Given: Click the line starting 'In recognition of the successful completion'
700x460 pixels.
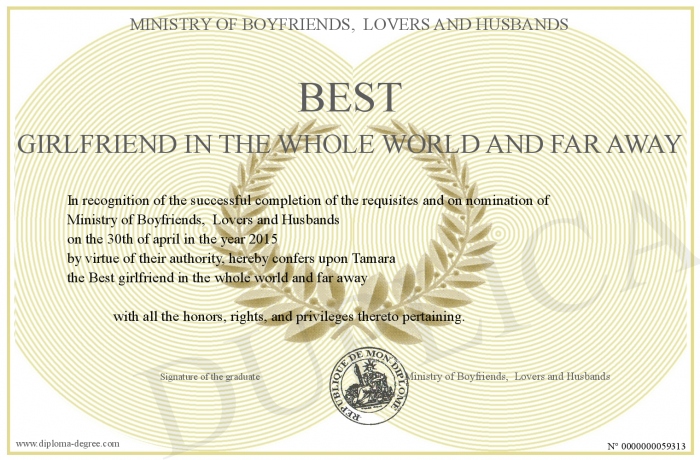Looking at the screenshot, I should [x=308, y=201].
